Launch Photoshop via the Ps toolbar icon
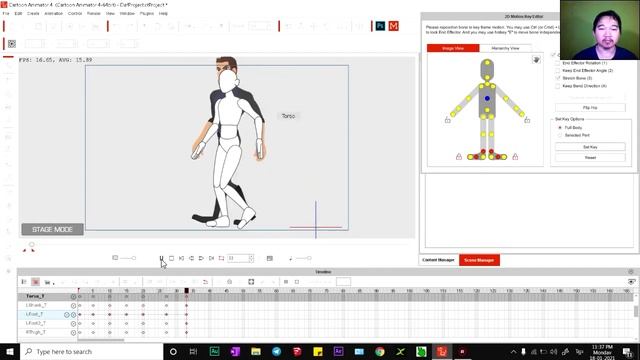The width and height of the screenshot is (640, 360). (x=380, y=26)
